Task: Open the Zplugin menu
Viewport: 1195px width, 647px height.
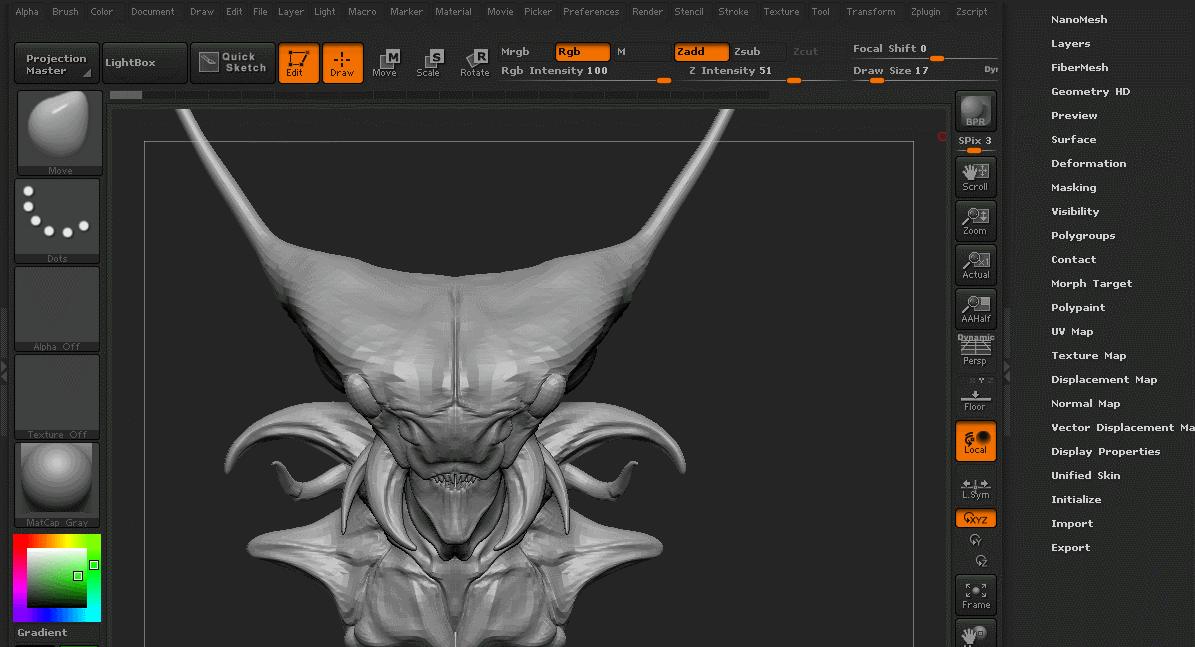Action: pos(925,11)
